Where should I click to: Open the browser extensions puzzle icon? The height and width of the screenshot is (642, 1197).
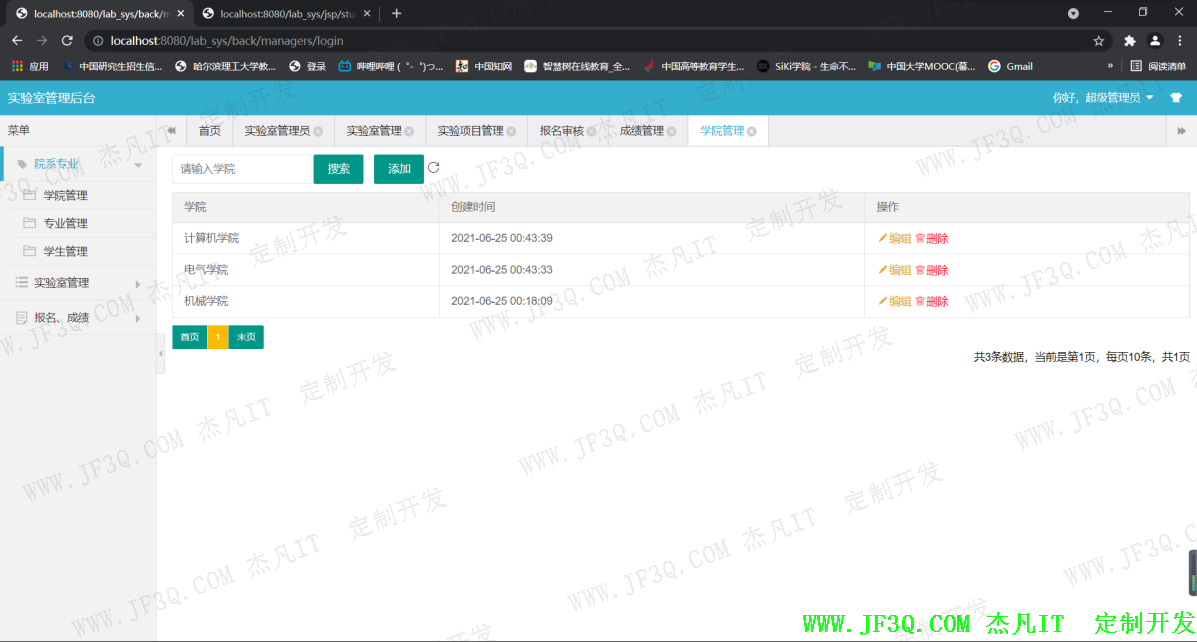[1129, 41]
